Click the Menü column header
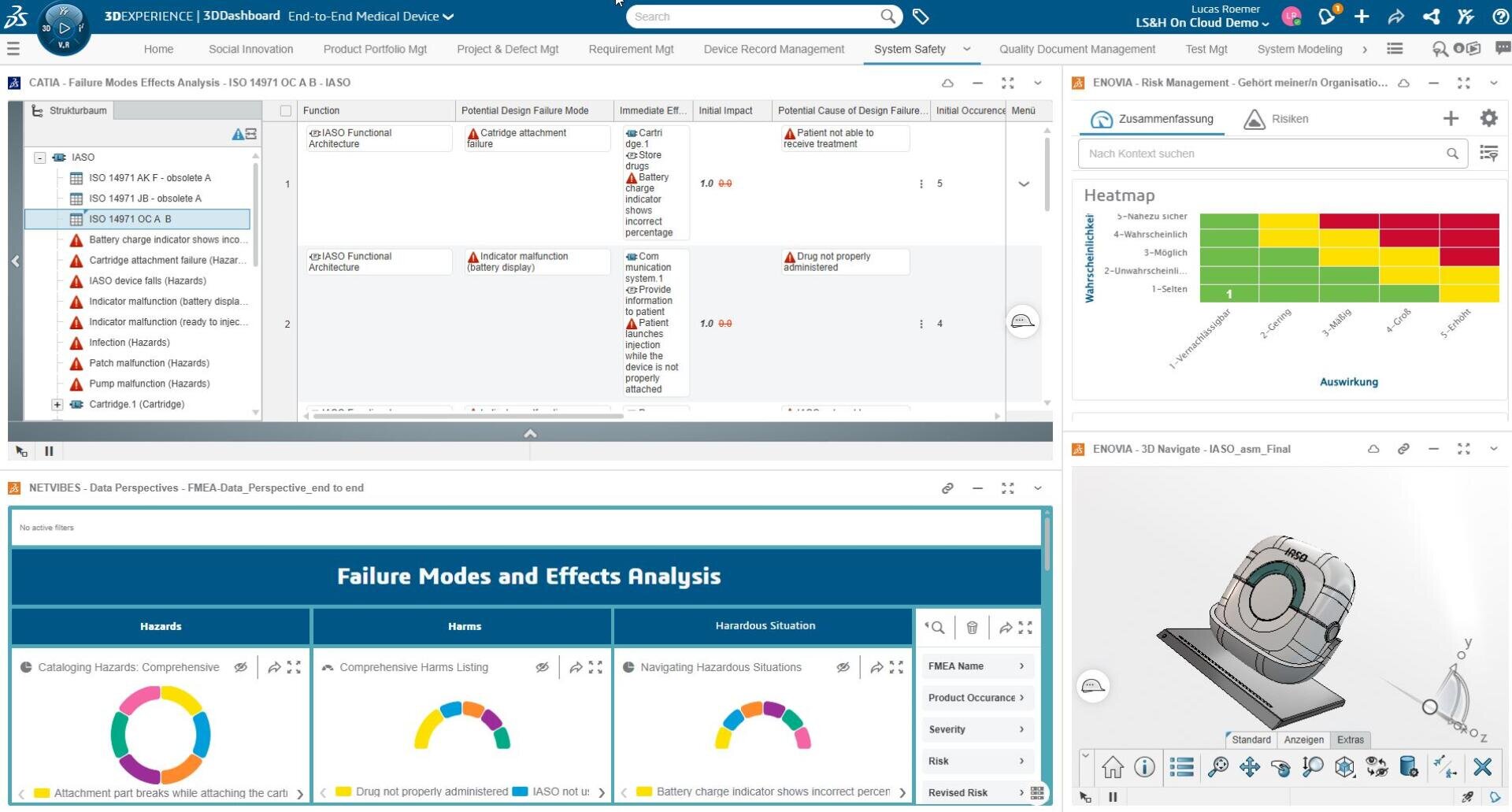Screen dimensions: 1512x812 coord(1023,111)
